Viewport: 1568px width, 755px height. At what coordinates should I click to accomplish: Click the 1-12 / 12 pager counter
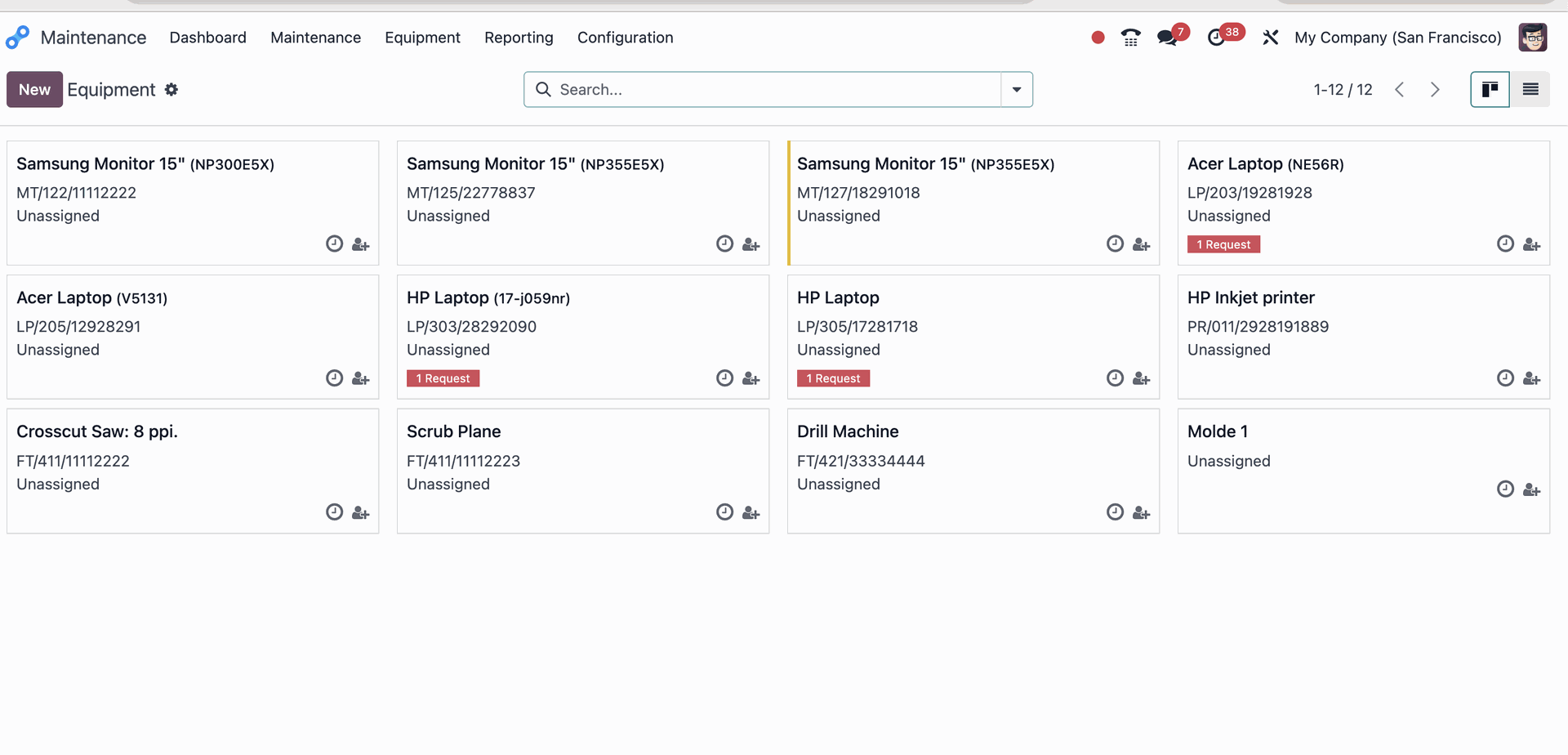coord(1343,90)
